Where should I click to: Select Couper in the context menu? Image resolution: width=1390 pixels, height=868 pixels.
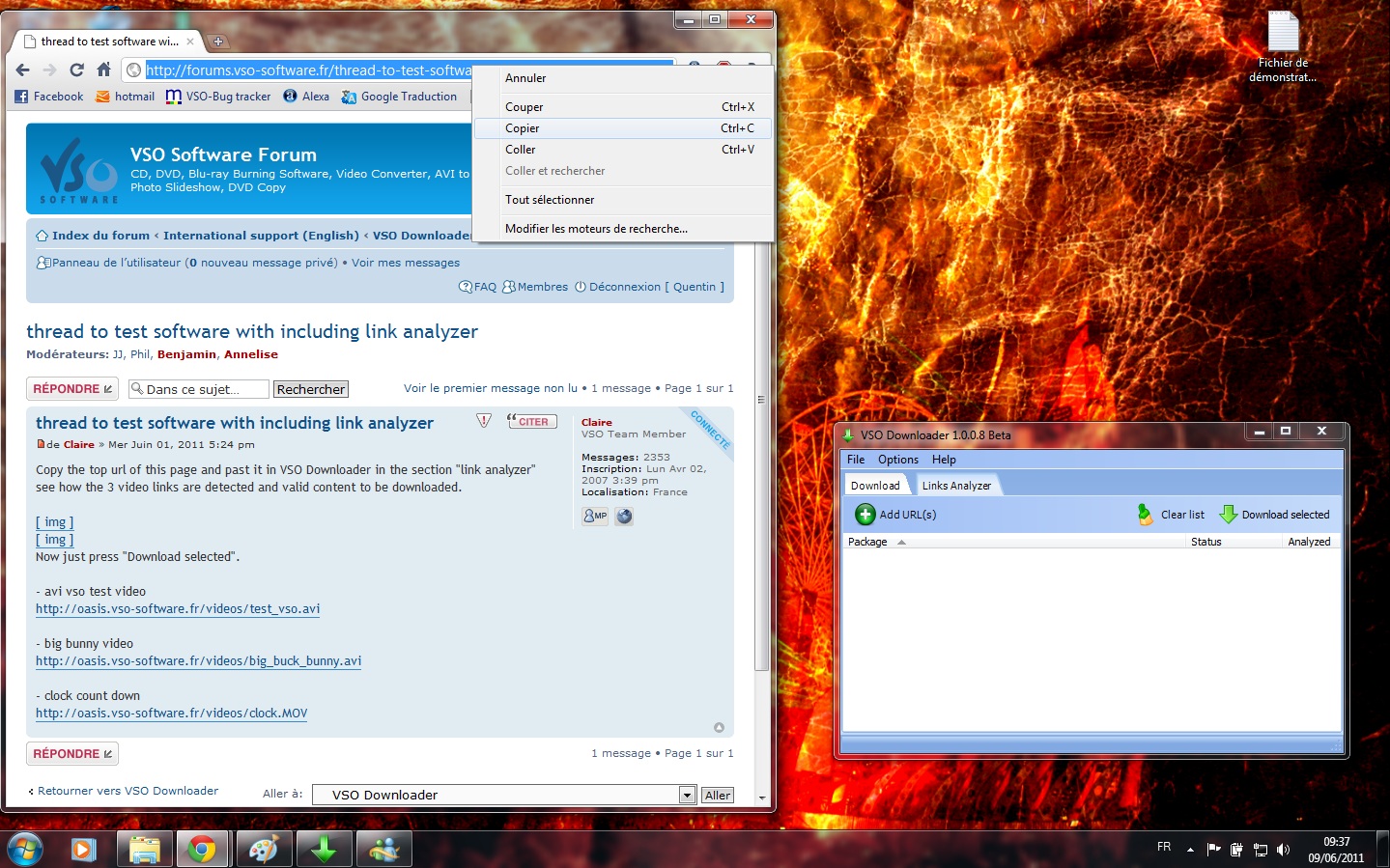623,107
